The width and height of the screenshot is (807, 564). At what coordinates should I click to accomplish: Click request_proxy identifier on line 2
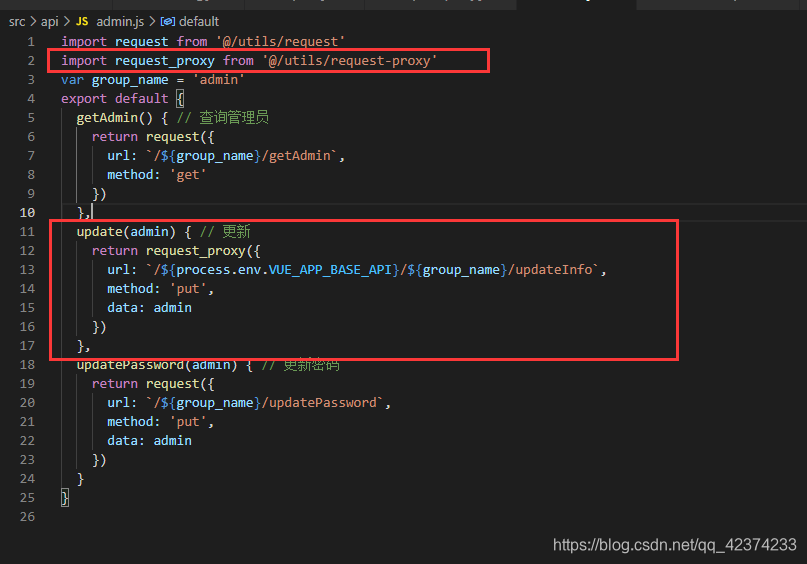165,61
